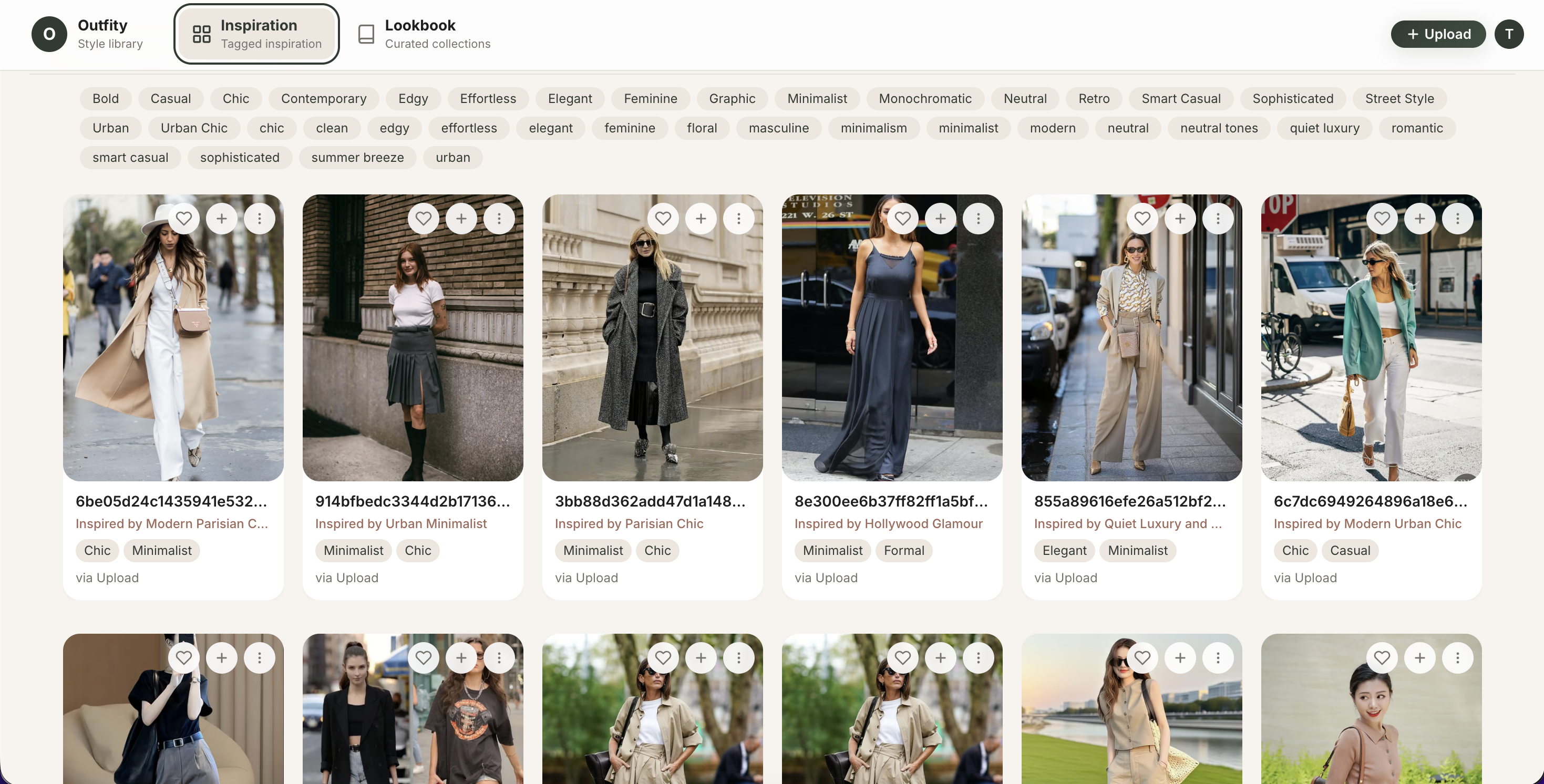Like the 3bb88d362add47d1a148 Parisian Chic image
The height and width of the screenshot is (784, 1544).
coord(663,219)
